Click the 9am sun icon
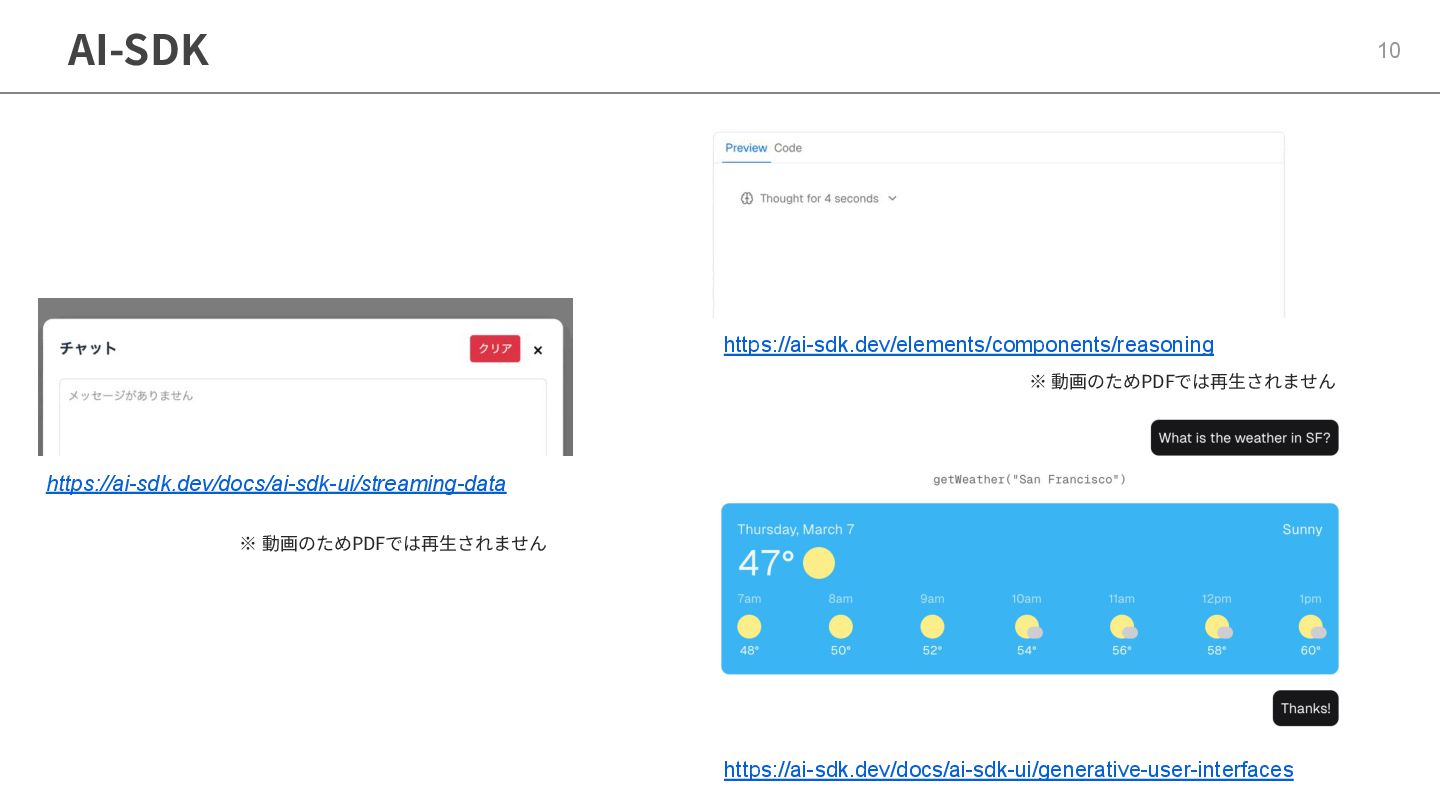The image size is (1440, 810). (932, 627)
